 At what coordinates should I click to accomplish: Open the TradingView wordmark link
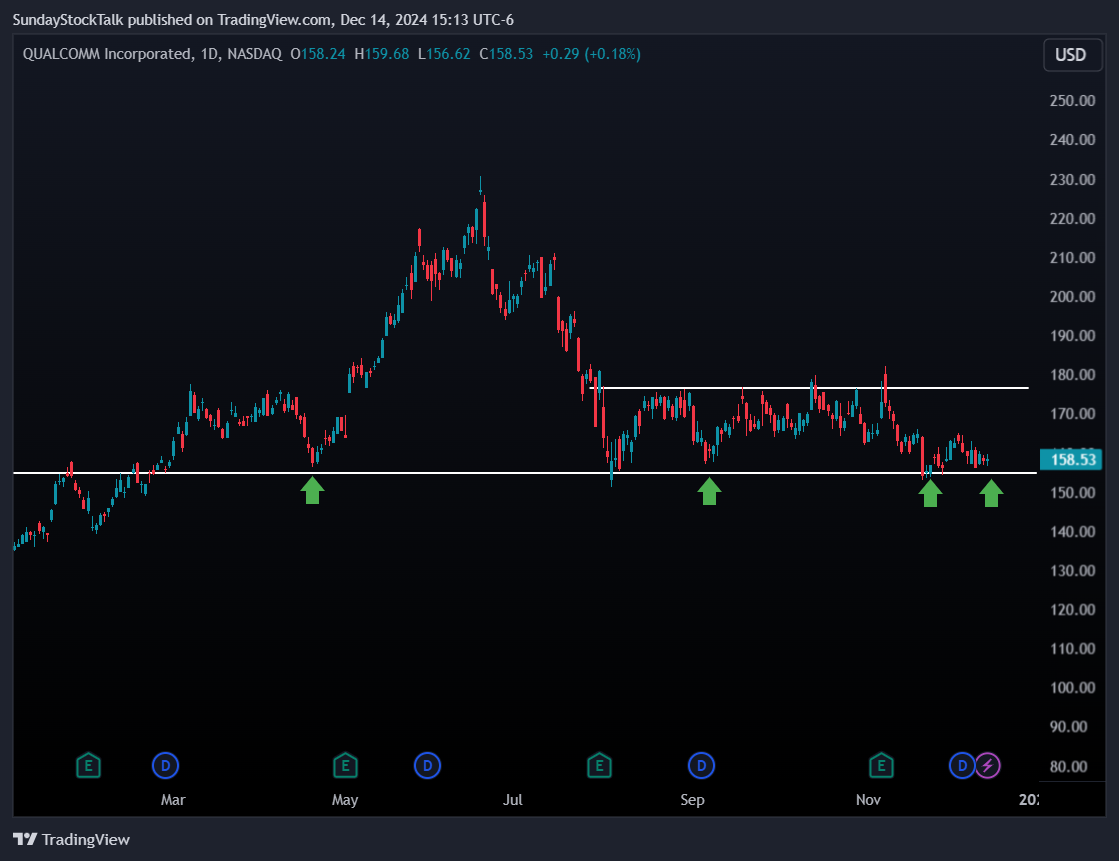tap(86, 840)
